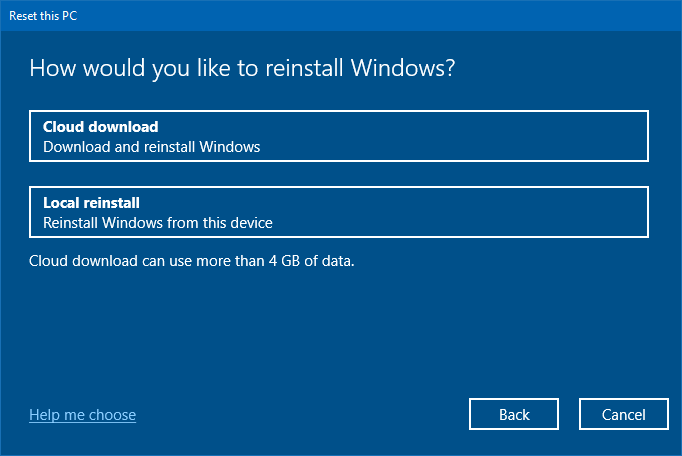The width and height of the screenshot is (682, 456).
Task: Pick reinstalling Windows from local files
Action: coord(339,212)
